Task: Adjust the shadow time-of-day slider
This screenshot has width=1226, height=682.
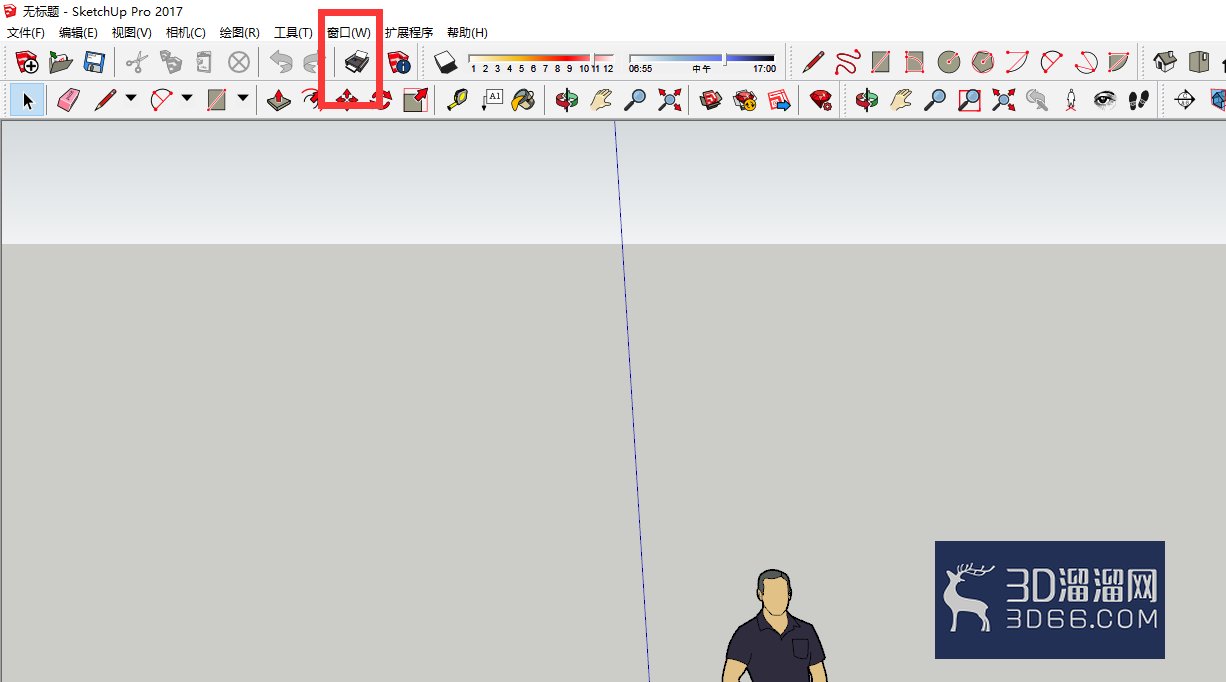Action: coord(702,58)
